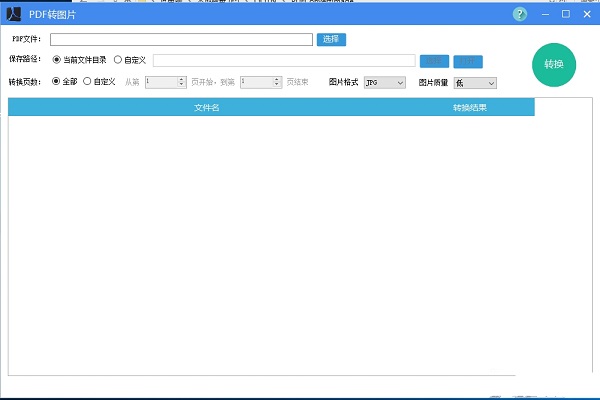Close the PDF转图片 window
600x400 pixels.
click(586, 14)
